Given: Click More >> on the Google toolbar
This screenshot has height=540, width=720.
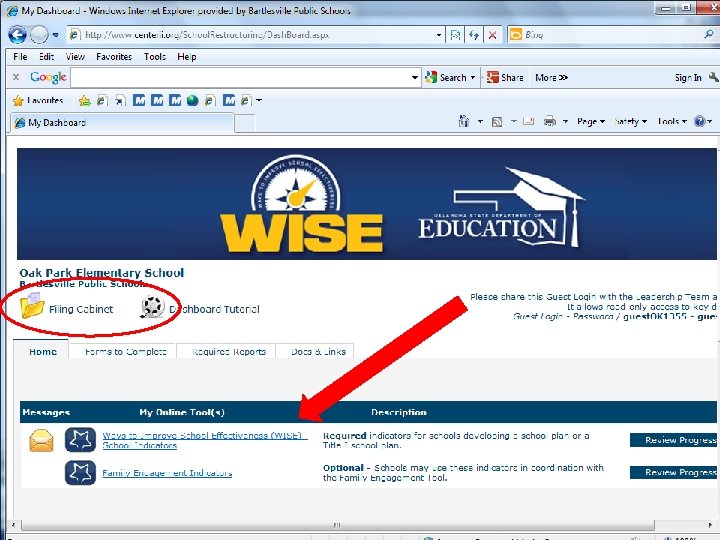Looking at the screenshot, I should [x=551, y=78].
